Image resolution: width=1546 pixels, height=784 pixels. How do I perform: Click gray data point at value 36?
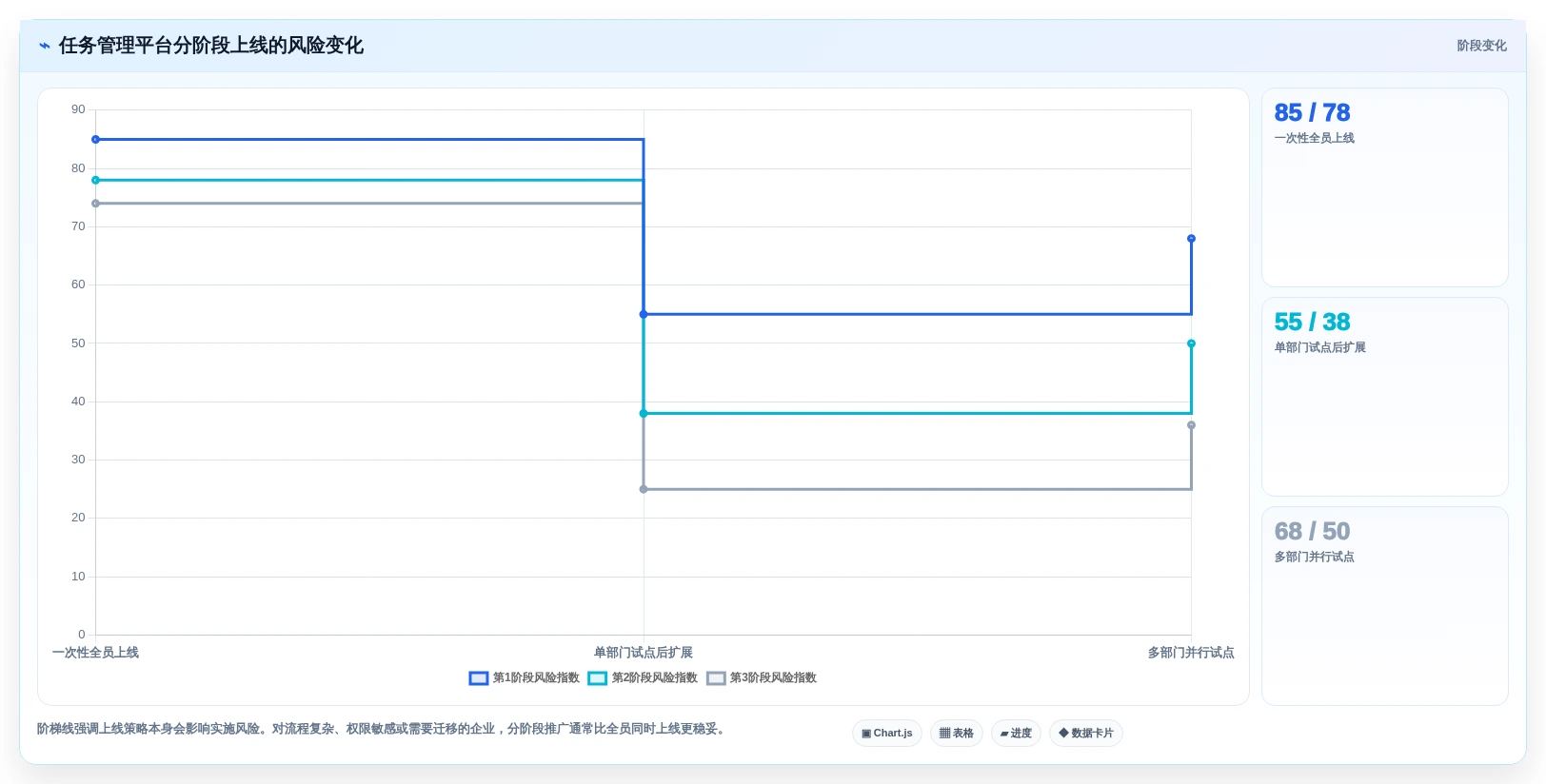pyautogui.click(x=1191, y=425)
